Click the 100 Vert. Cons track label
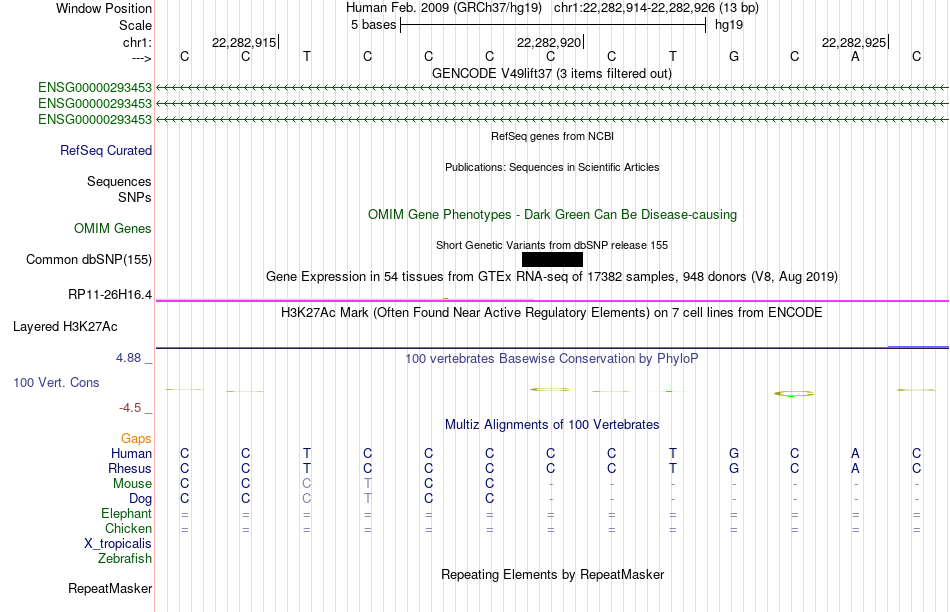950x612 pixels. tap(56, 382)
